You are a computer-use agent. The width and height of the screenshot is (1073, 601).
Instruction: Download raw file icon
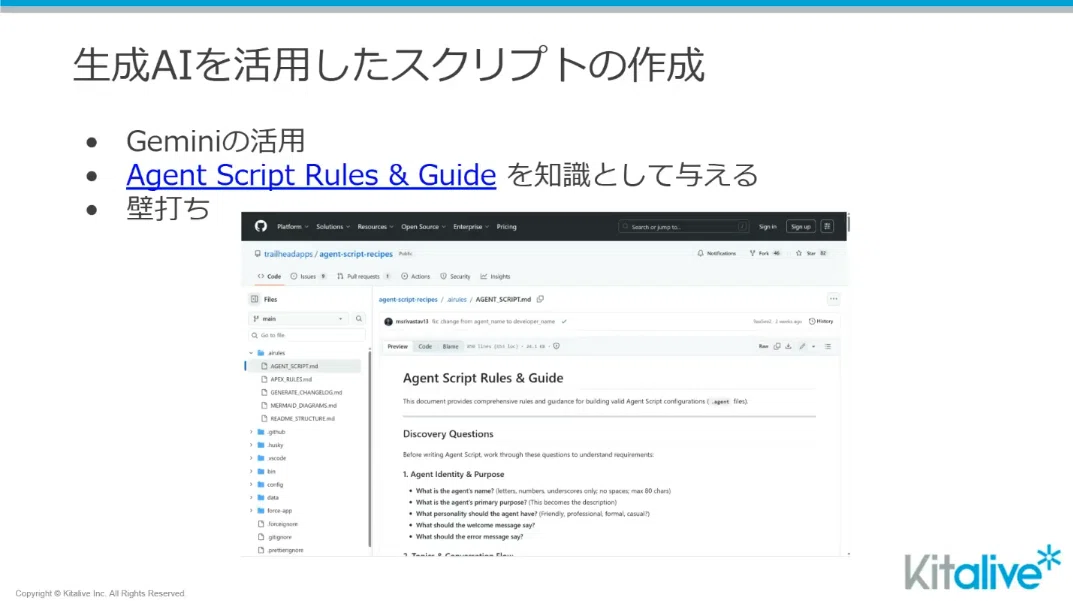[788, 346]
